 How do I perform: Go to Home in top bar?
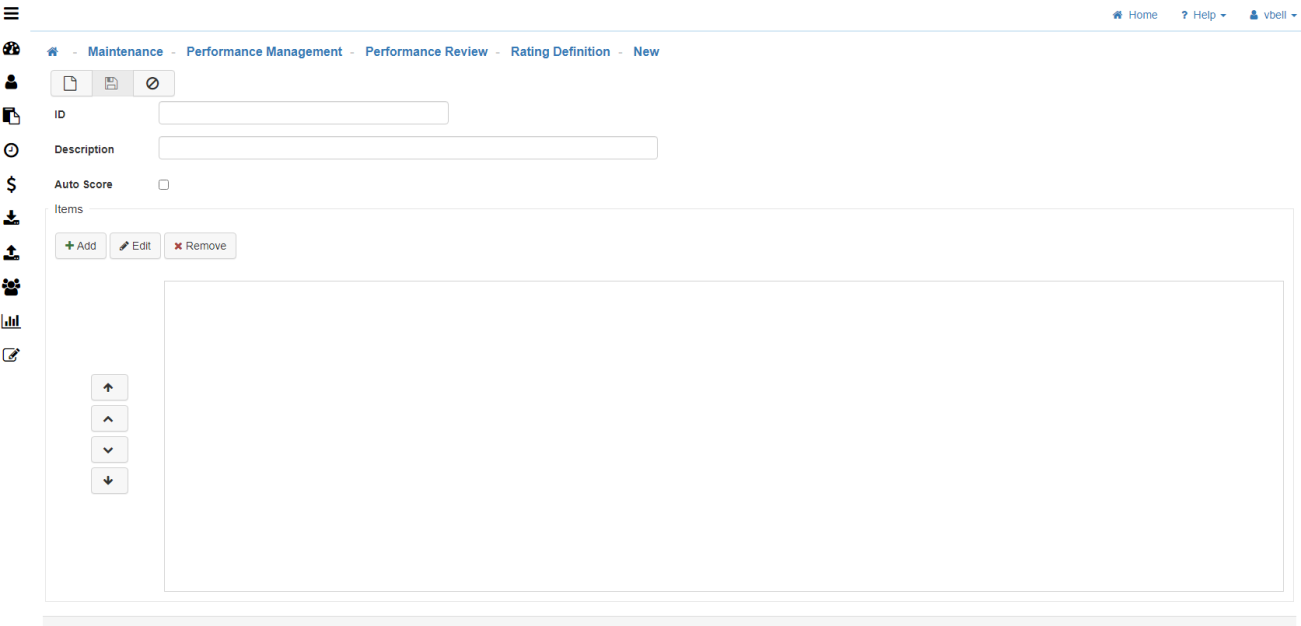[1135, 15]
